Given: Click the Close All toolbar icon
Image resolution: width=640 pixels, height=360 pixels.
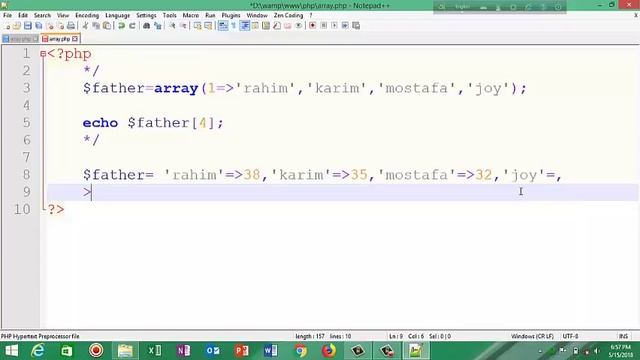Looking at the screenshot, I should coord(61,26).
